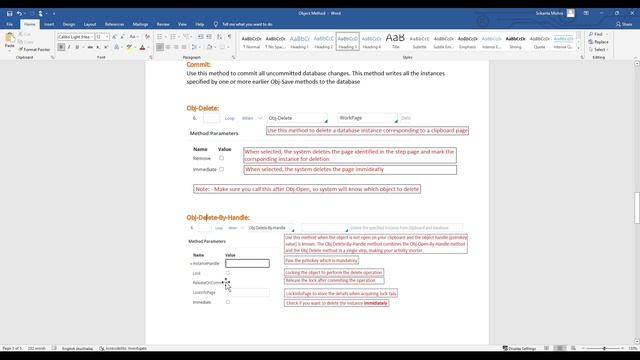The image size is (640, 360).
Task: Click the Tell me what you want box
Action: pyautogui.click(x=247, y=24)
